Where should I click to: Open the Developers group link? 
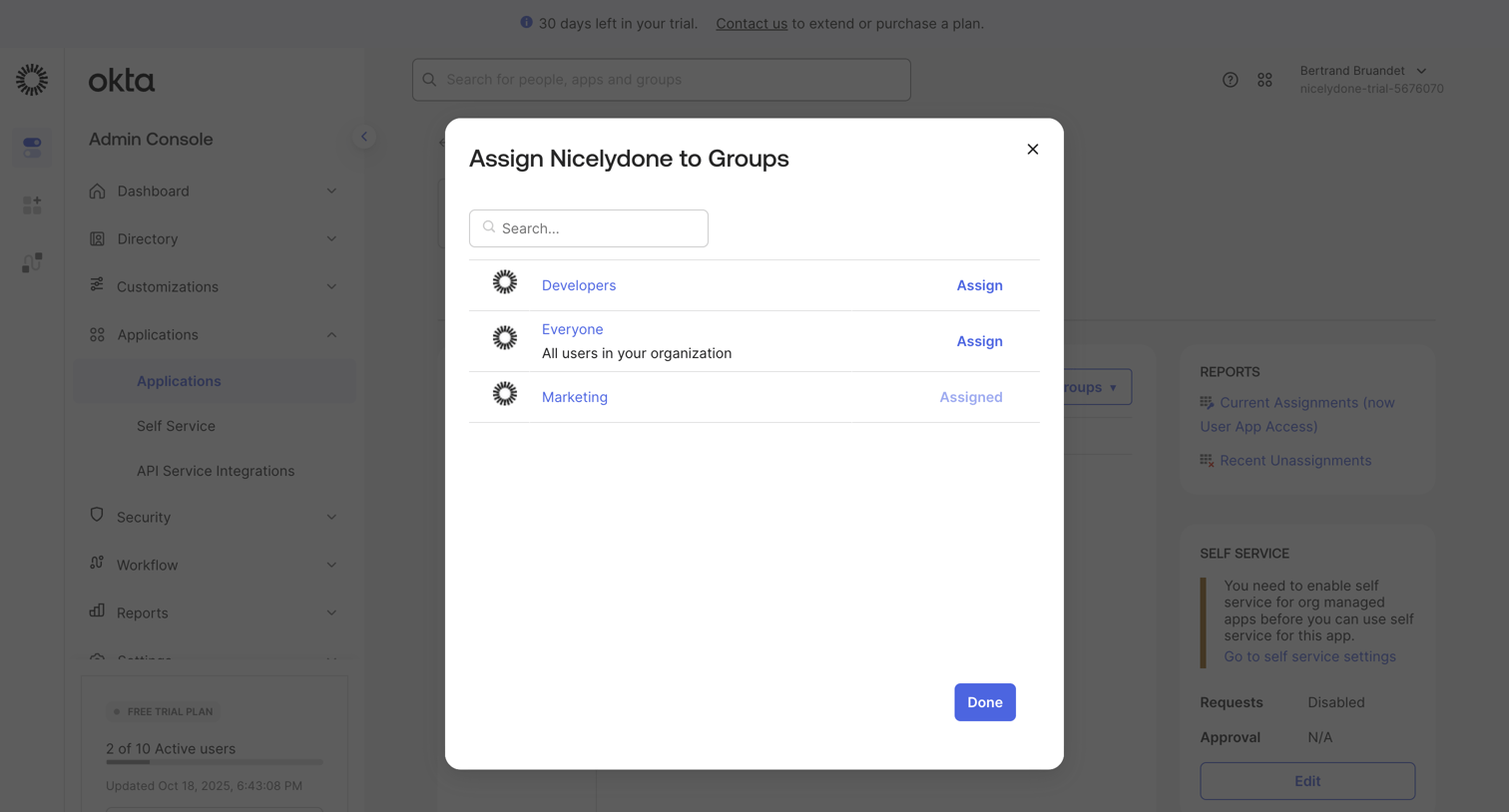coord(579,285)
